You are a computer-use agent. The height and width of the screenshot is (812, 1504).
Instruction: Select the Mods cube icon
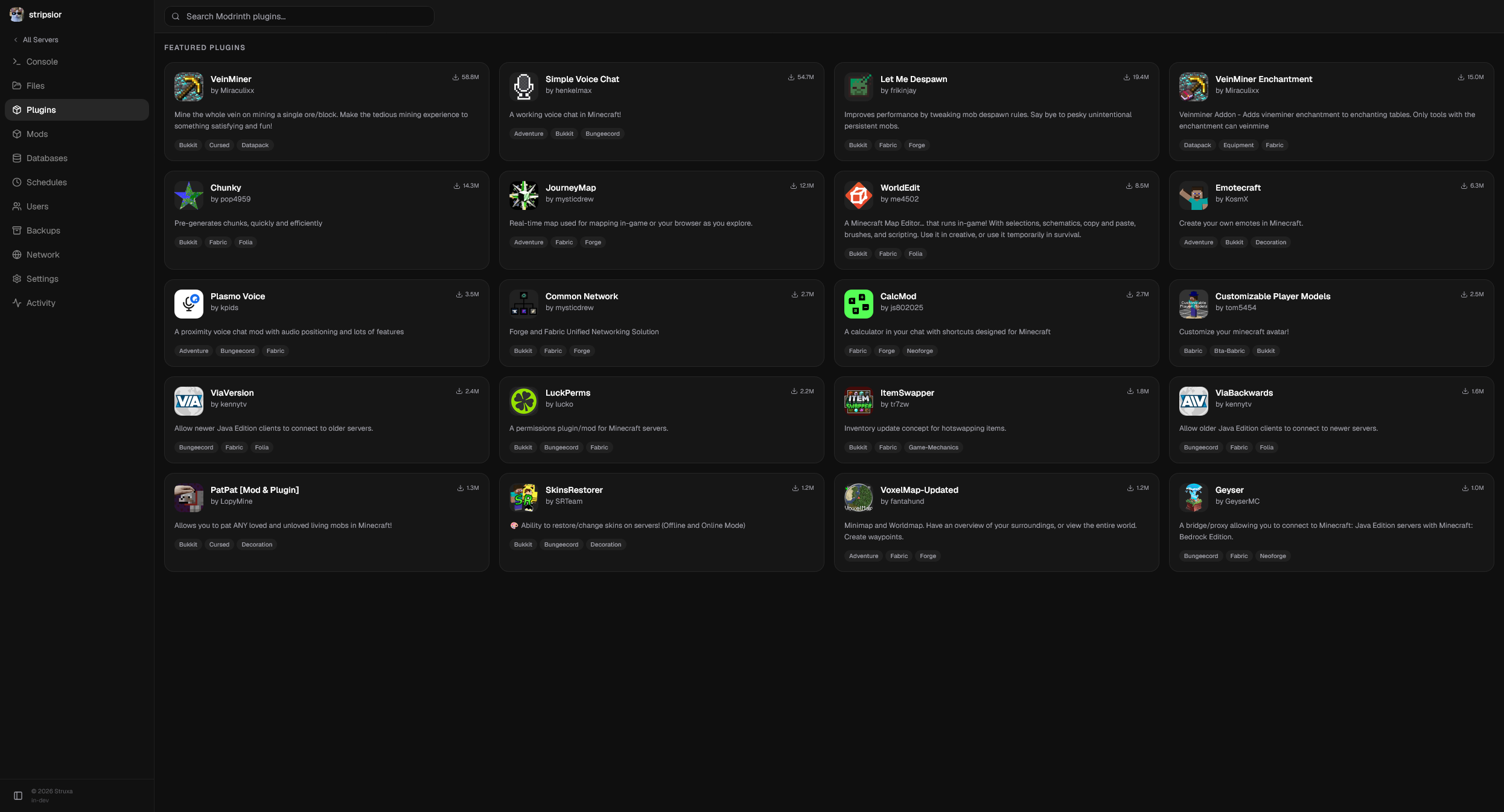[x=17, y=134]
